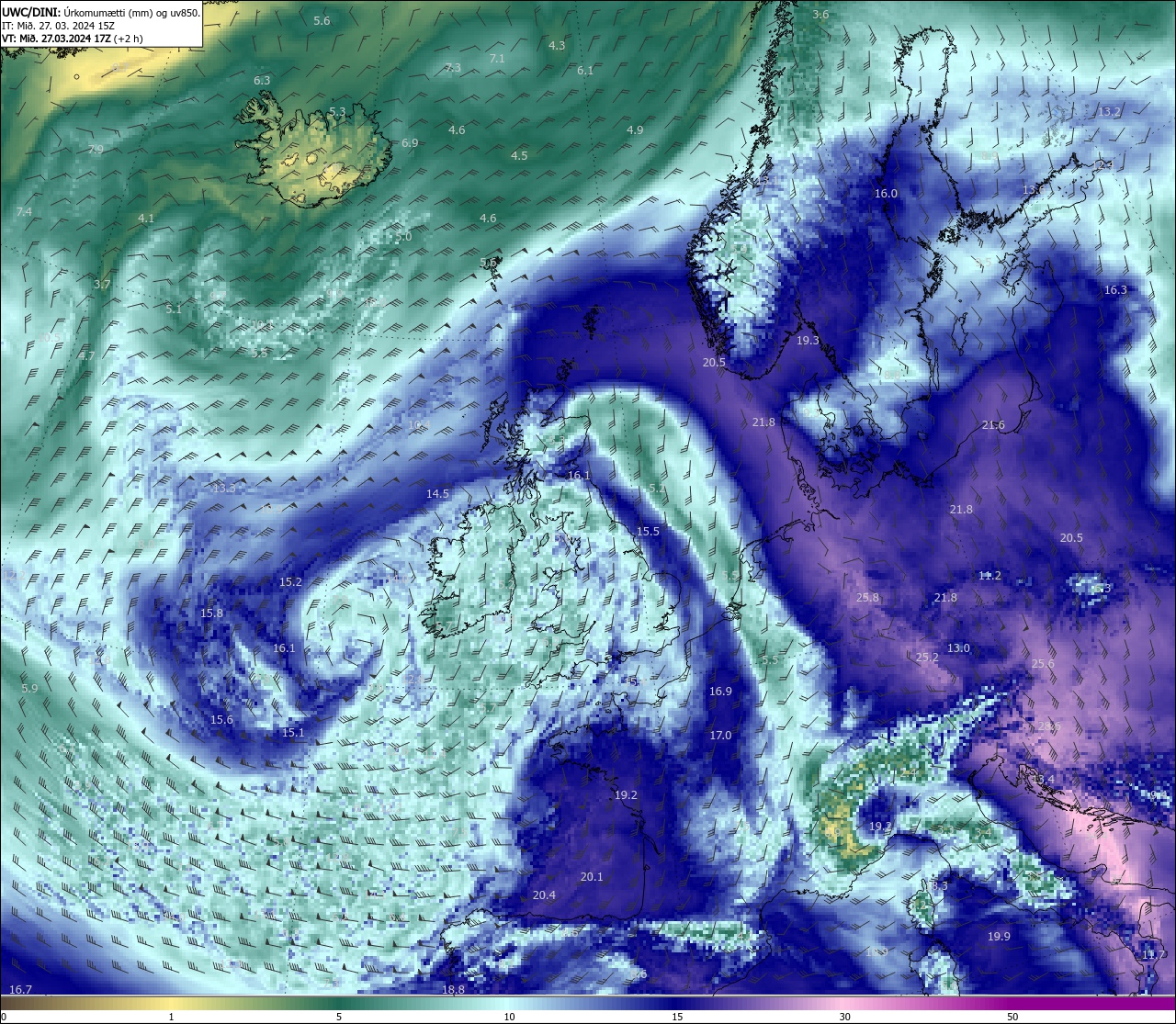Select the 25.8 value label

pos(867,597)
